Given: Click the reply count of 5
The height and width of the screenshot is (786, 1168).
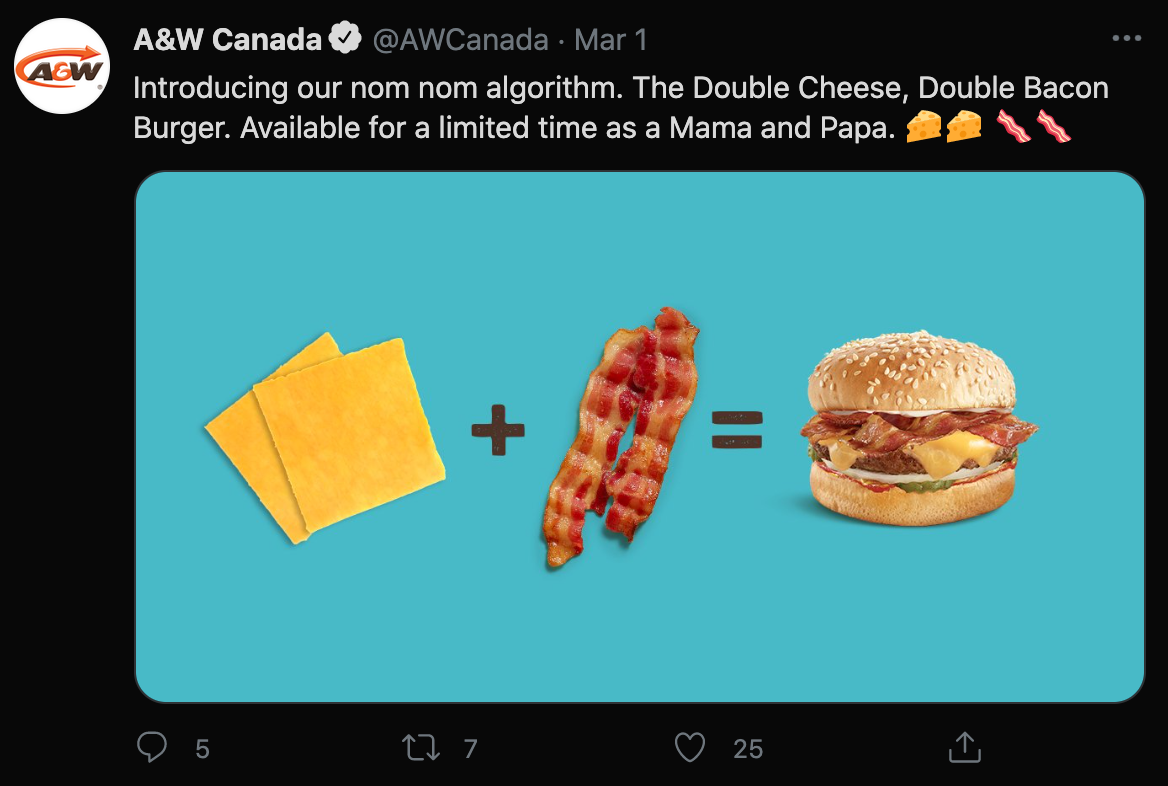Looking at the screenshot, I should 202,749.
